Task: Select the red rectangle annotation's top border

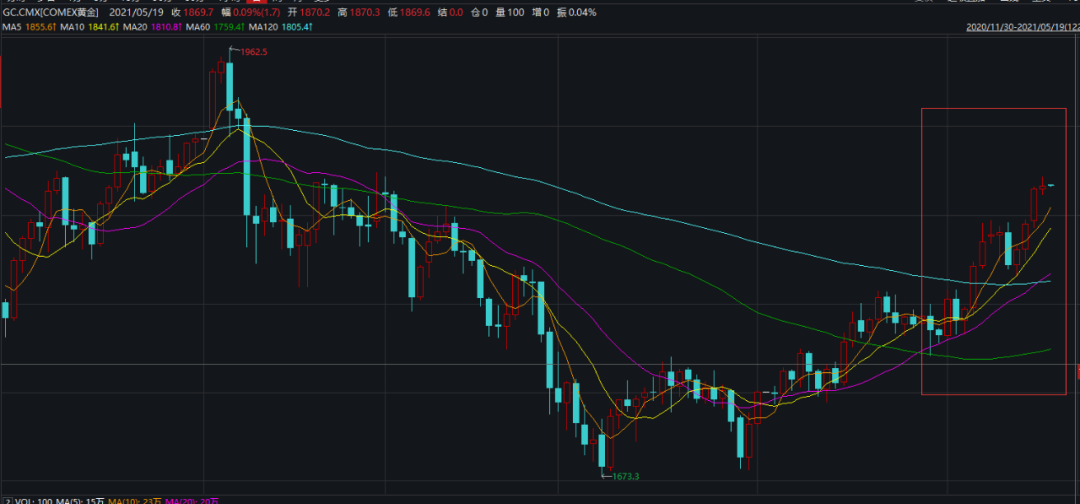Action: point(993,108)
